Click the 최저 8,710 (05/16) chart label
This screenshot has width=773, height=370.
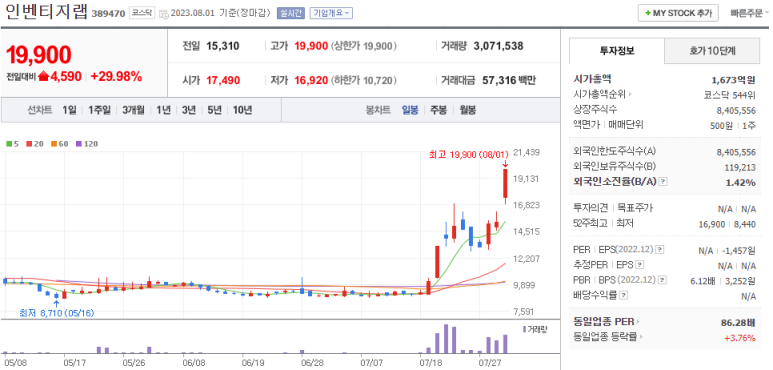click(x=57, y=313)
